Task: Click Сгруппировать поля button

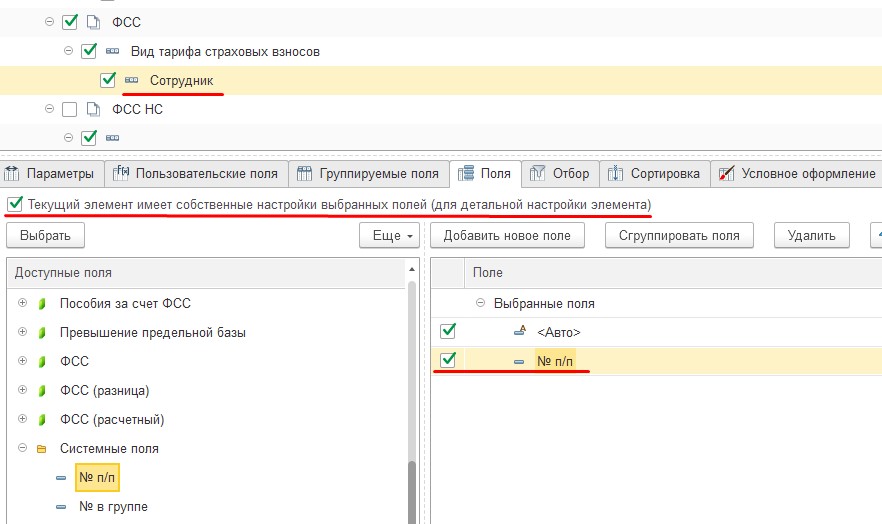Action: [x=679, y=236]
